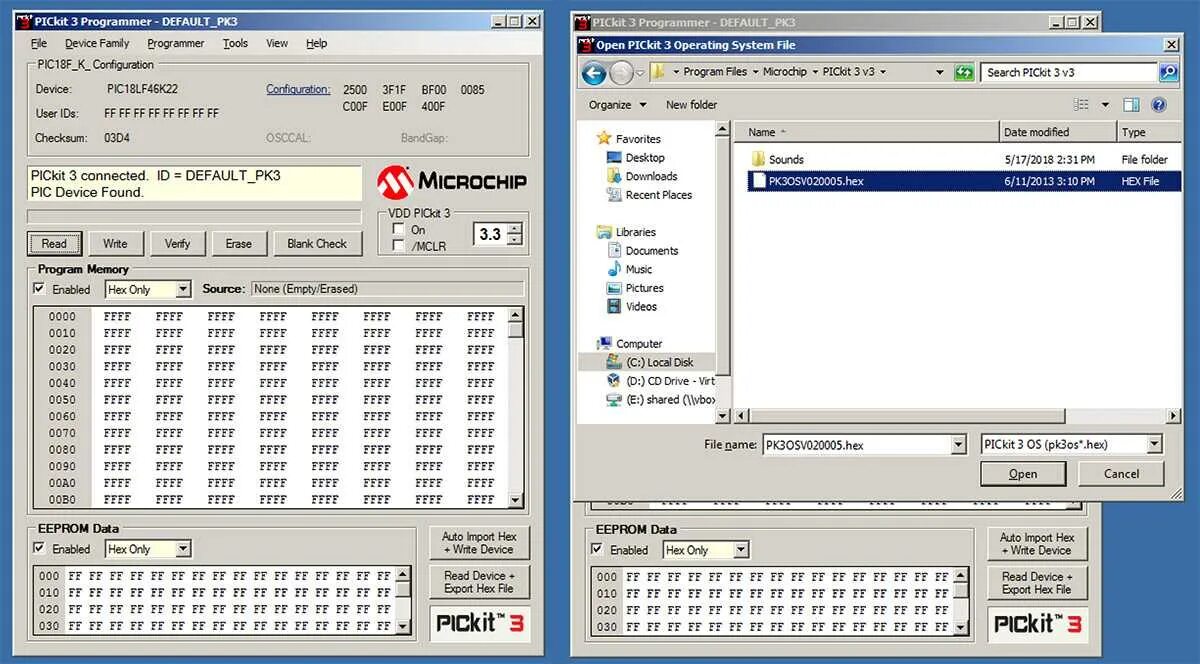The width and height of the screenshot is (1200, 664).
Task: Open the recent pages arrow beside Forward
Action: coord(641,72)
